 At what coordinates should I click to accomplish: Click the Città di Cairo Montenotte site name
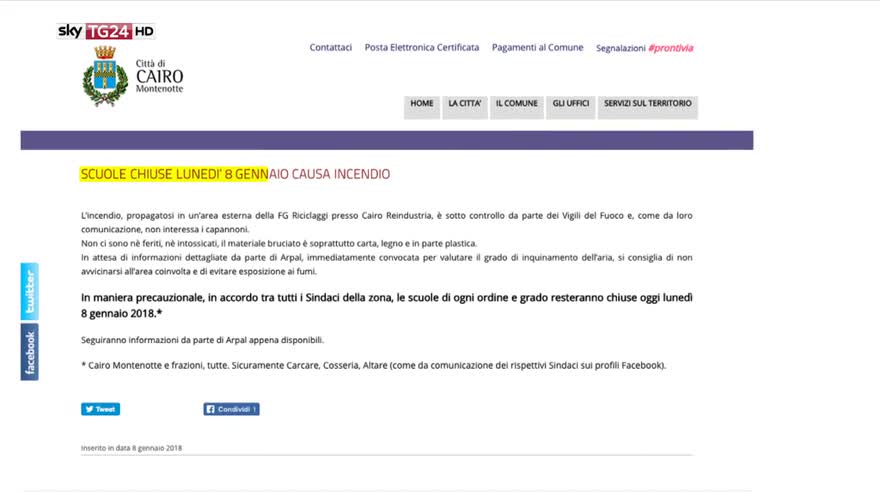[159, 76]
